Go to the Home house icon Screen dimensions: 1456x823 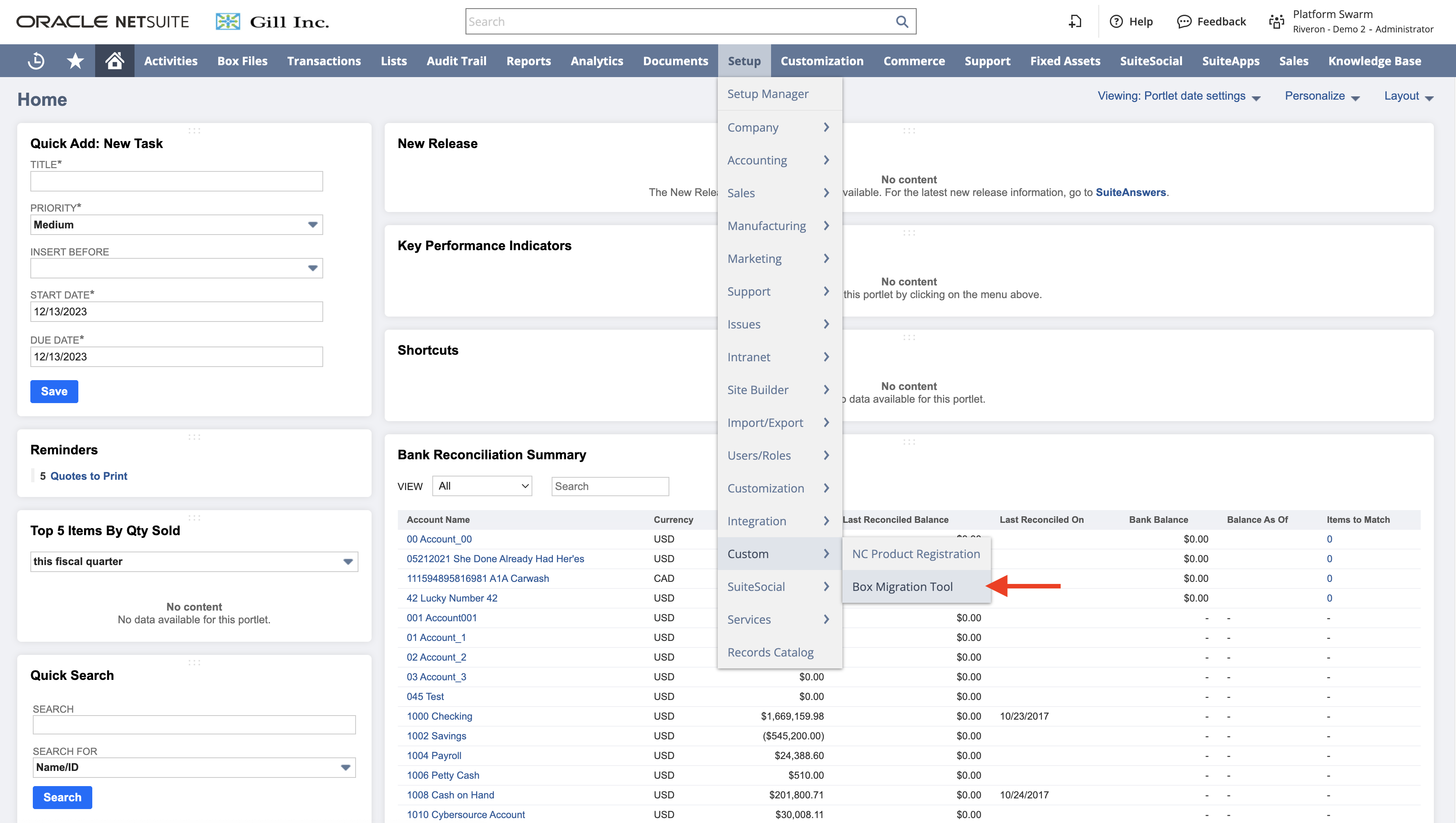pyautogui.click(x=115, y=60)
